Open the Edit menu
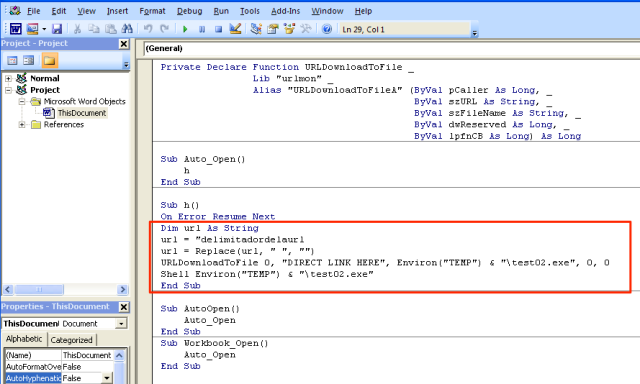 (59, 11)
